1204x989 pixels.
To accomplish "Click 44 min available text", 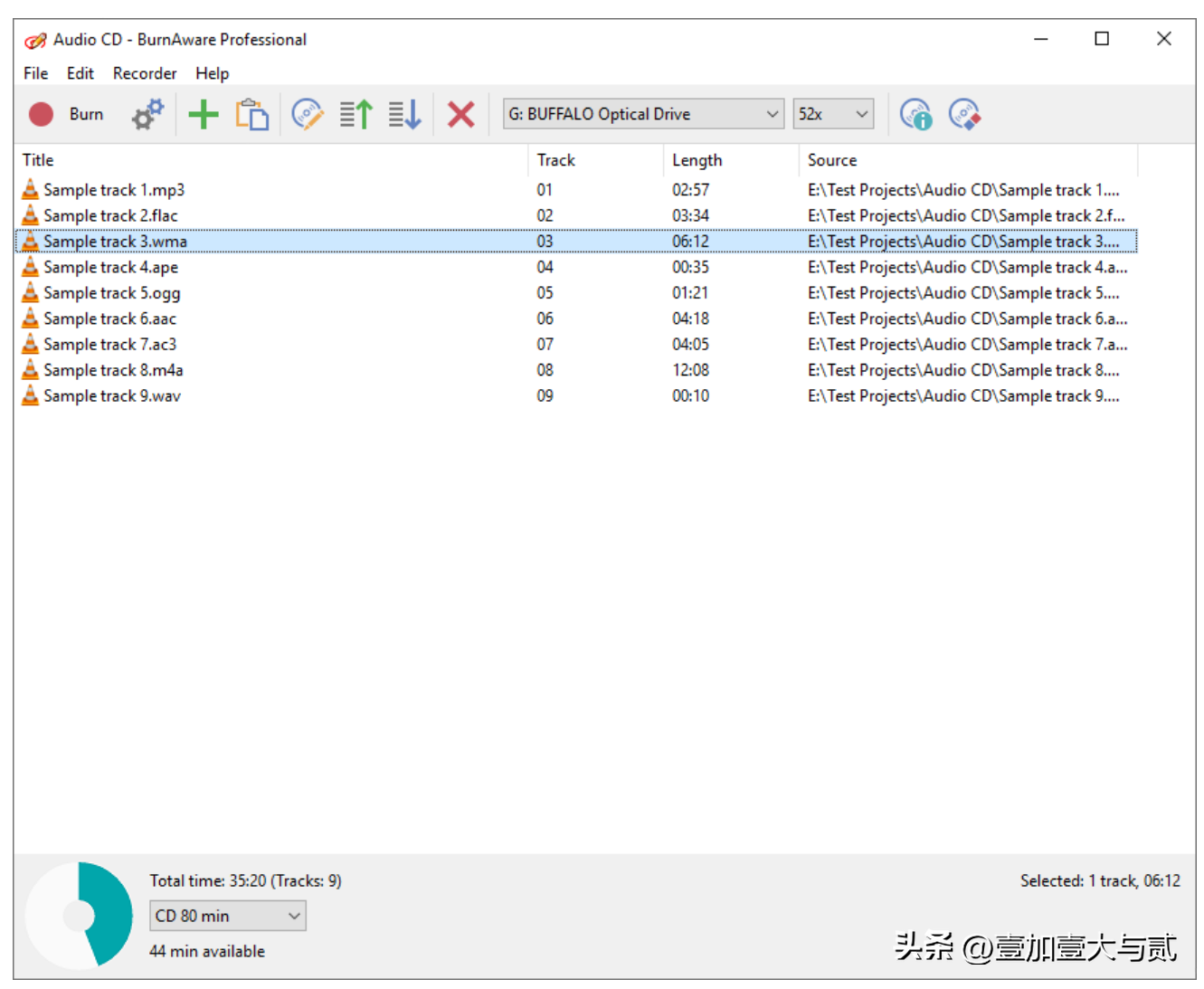I will (x=207, y=951).
